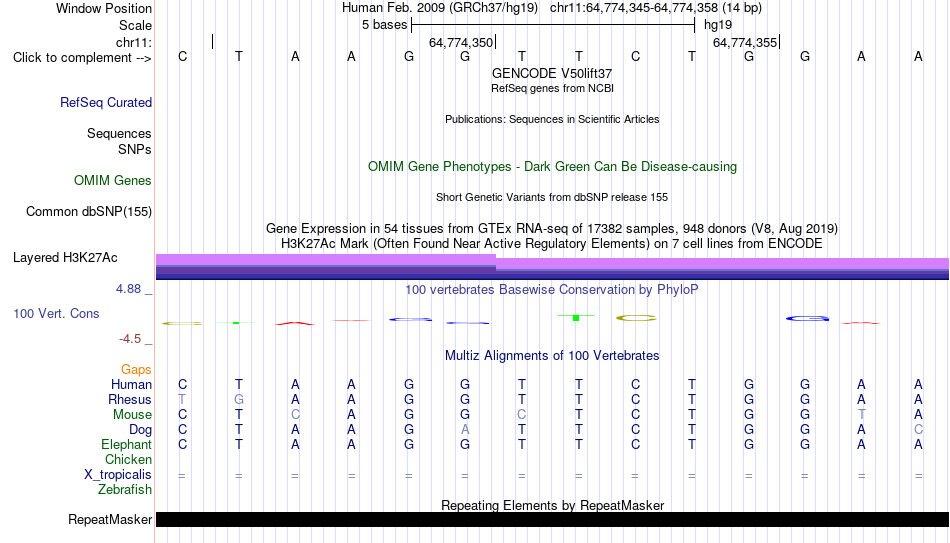Screen dimensions: 950x543
Task: Click the GENCODE V50lift37 track title
Action: coord(552,73)
